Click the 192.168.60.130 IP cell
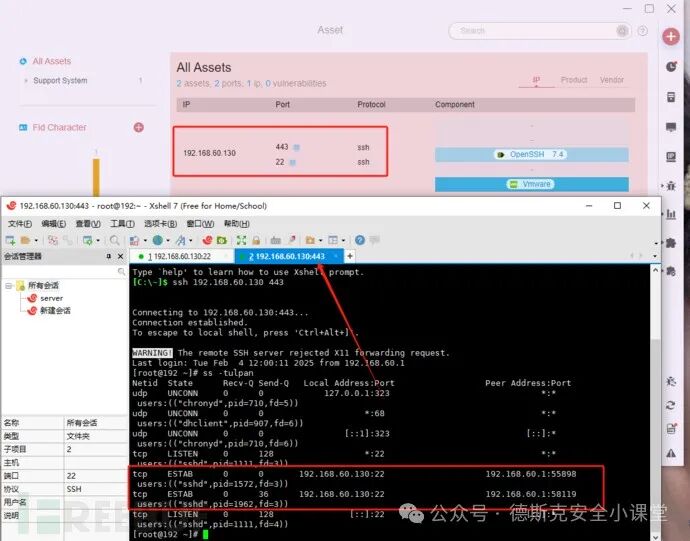The height and width of the screenshot is (541, 690). 209,153
